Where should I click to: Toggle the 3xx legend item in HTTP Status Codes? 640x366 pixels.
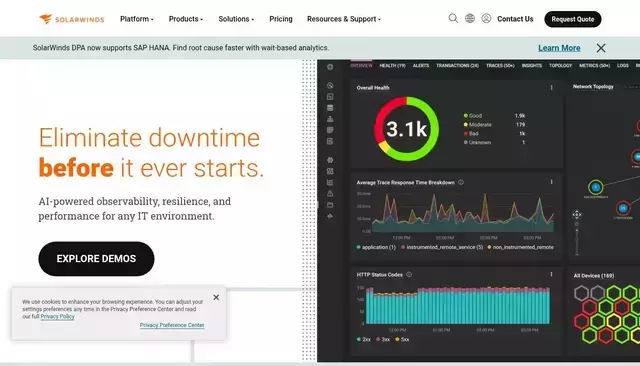coord(383,339)
